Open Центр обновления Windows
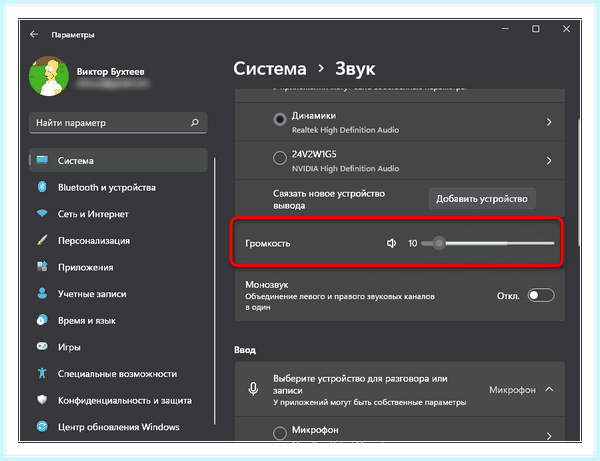Screen dimensions: 600x461 (118, 427)
